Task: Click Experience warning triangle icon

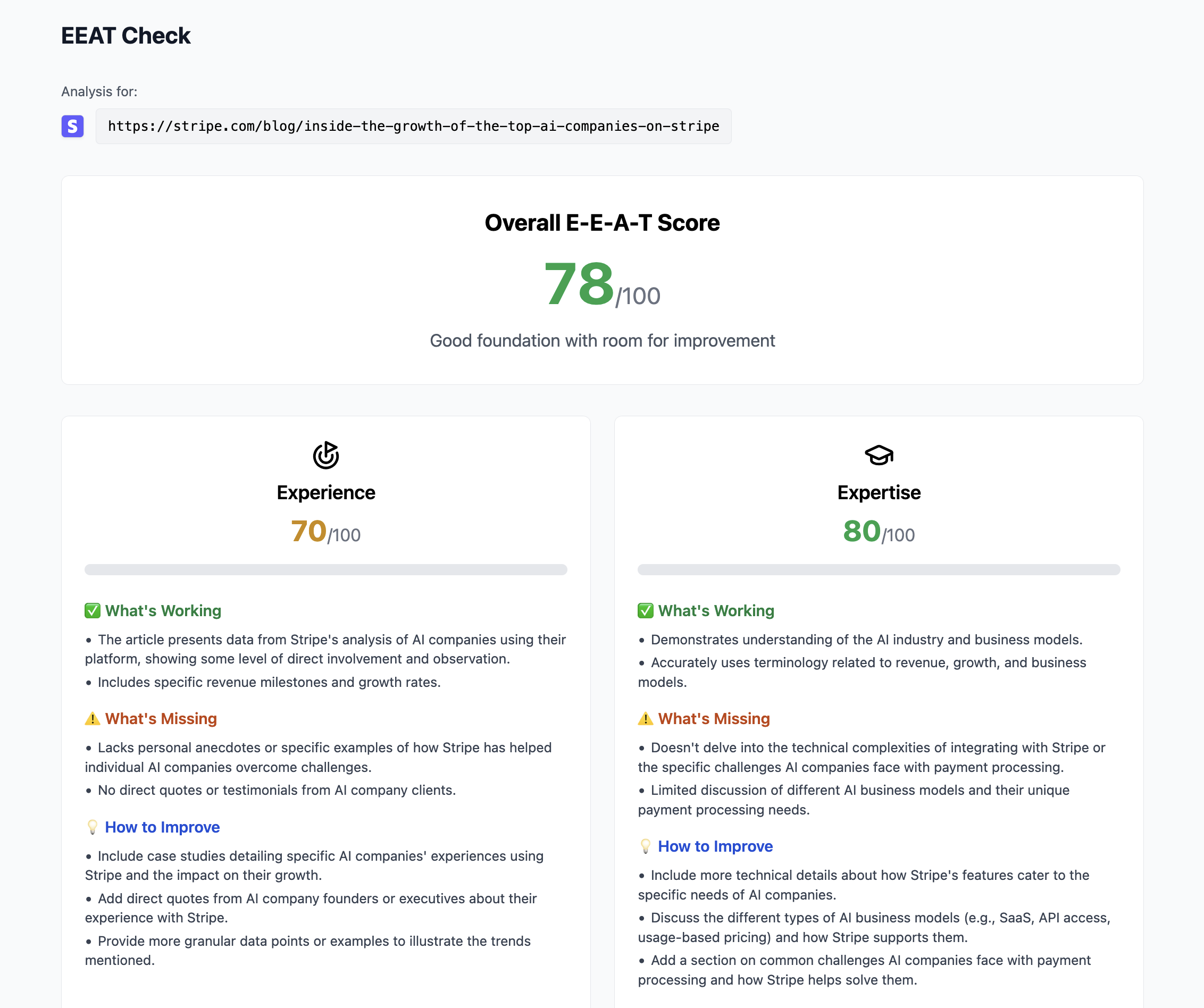Action: [93, 719]
